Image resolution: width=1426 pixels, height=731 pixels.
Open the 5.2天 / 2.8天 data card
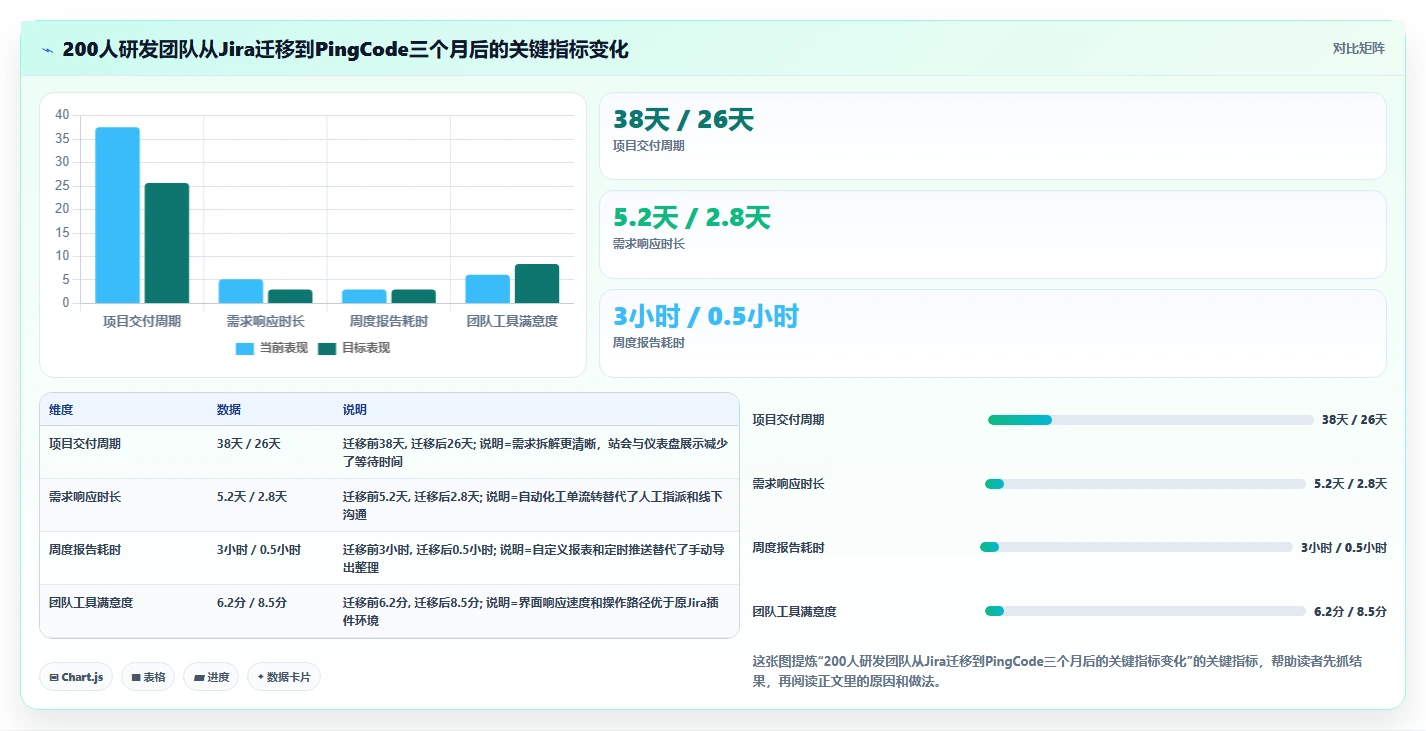point(992,234)
